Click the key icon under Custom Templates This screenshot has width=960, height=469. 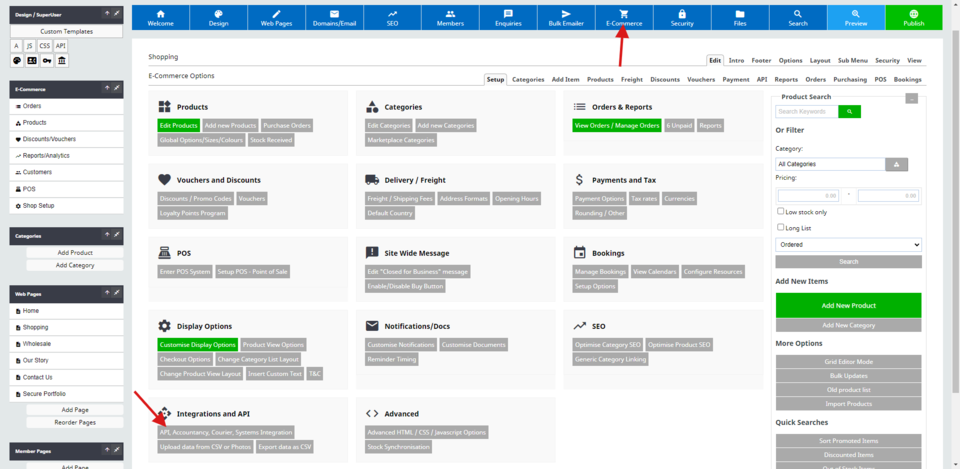pos(47,60)
